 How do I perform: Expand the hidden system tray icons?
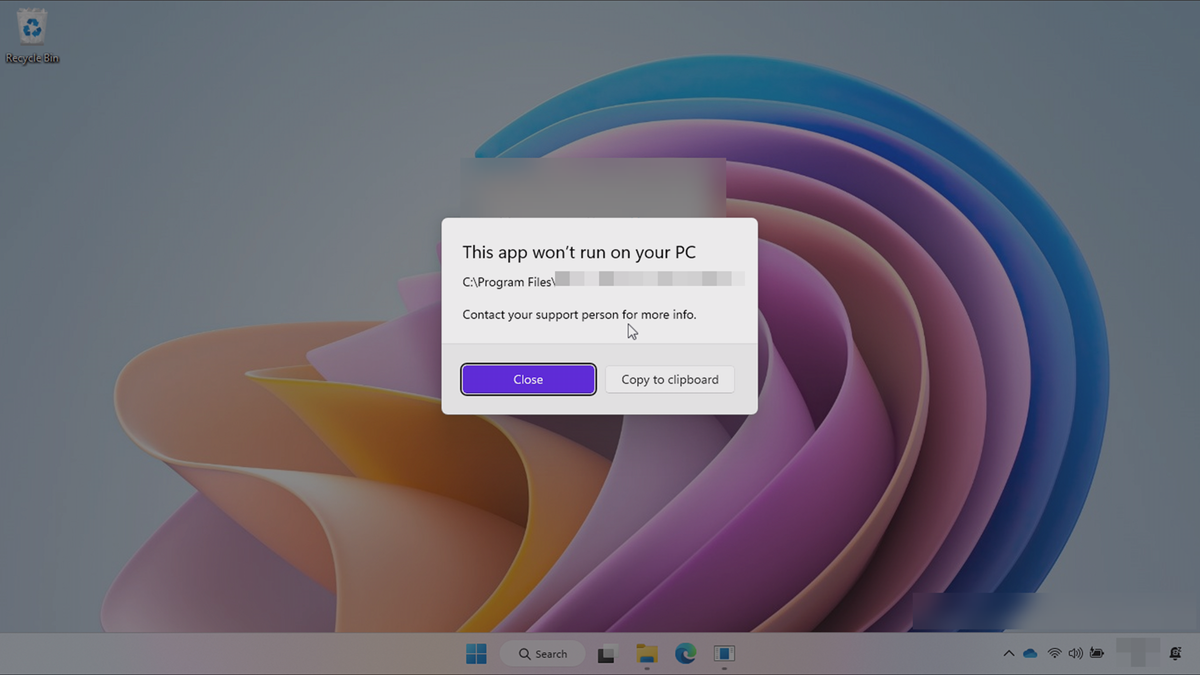coord(1008,653)
